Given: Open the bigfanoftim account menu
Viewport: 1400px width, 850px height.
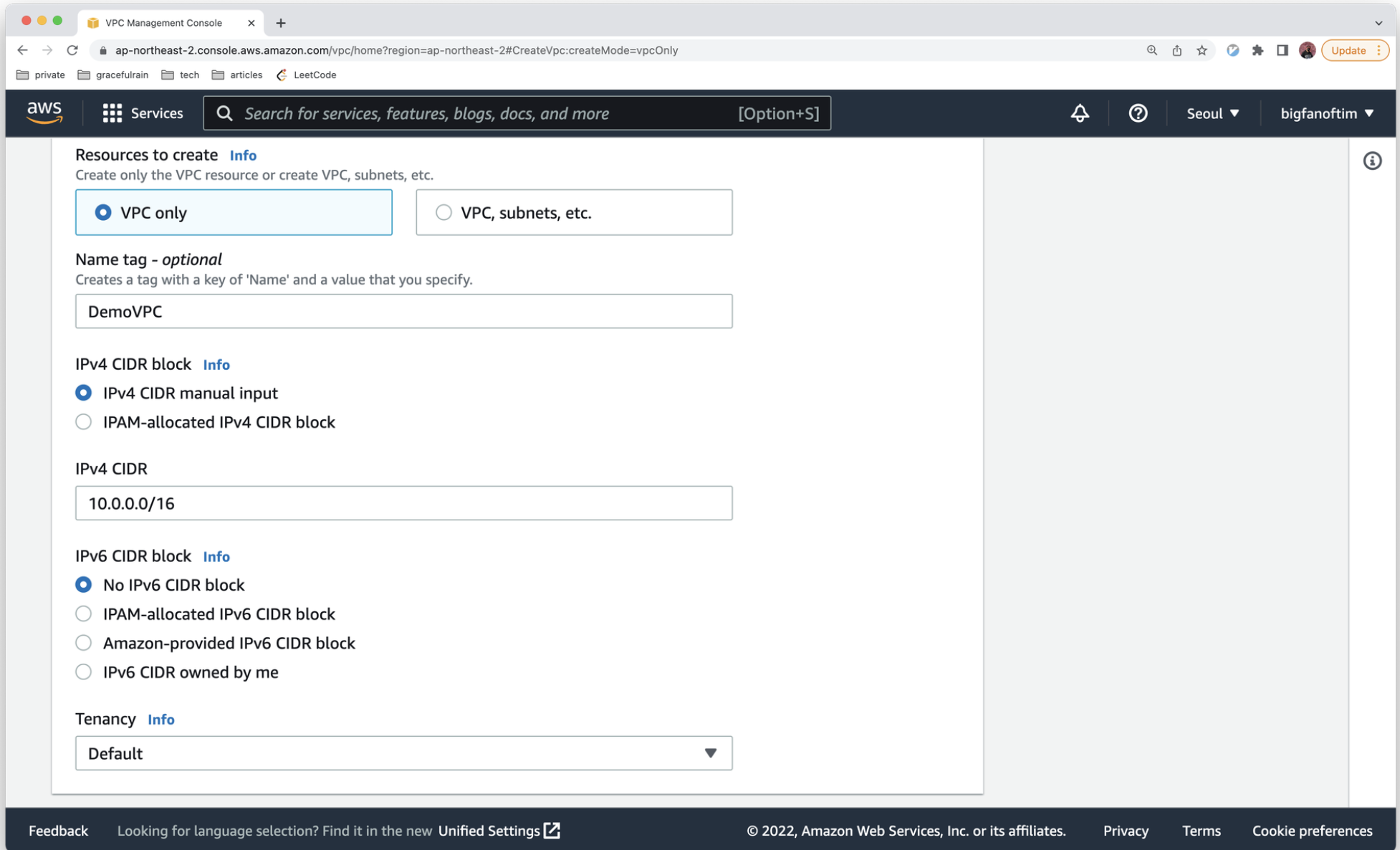Looking at the screenshot, I should coord(1326,113).
